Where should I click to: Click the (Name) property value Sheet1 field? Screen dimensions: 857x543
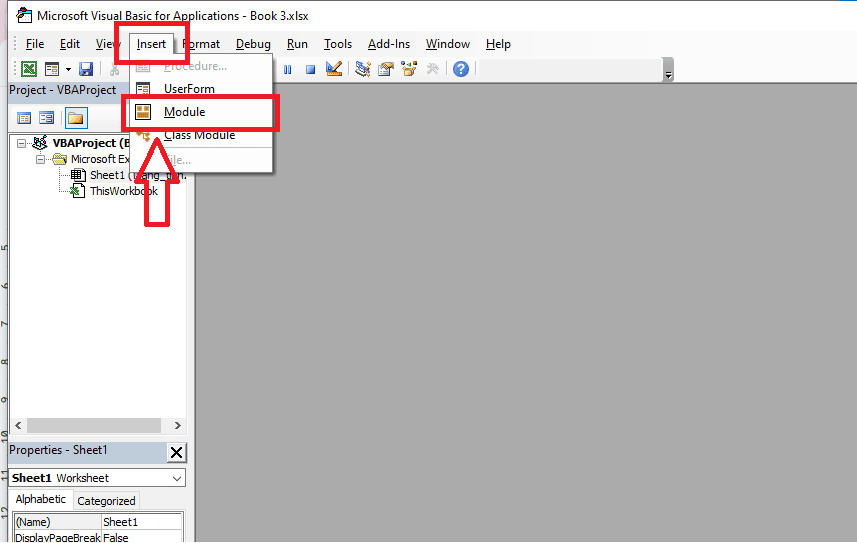pyautogui.click(x=142, y=522)
